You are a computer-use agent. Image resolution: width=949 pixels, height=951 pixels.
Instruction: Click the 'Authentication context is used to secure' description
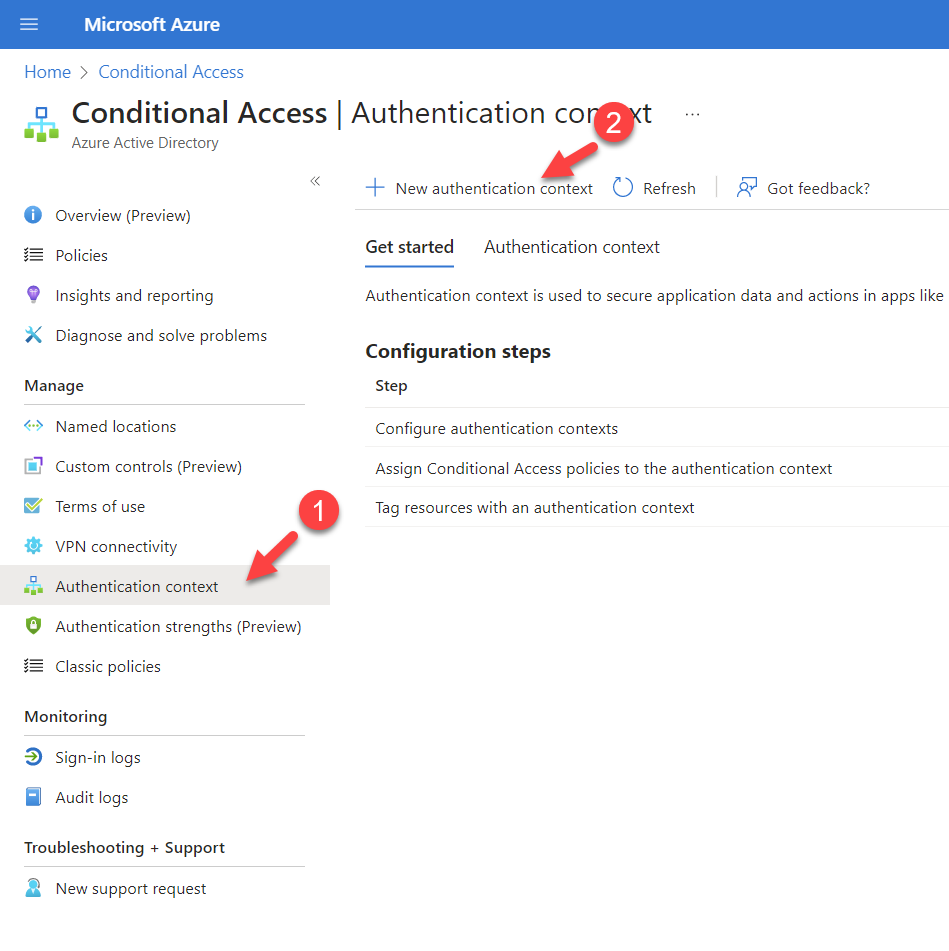[x=654, y=295]
